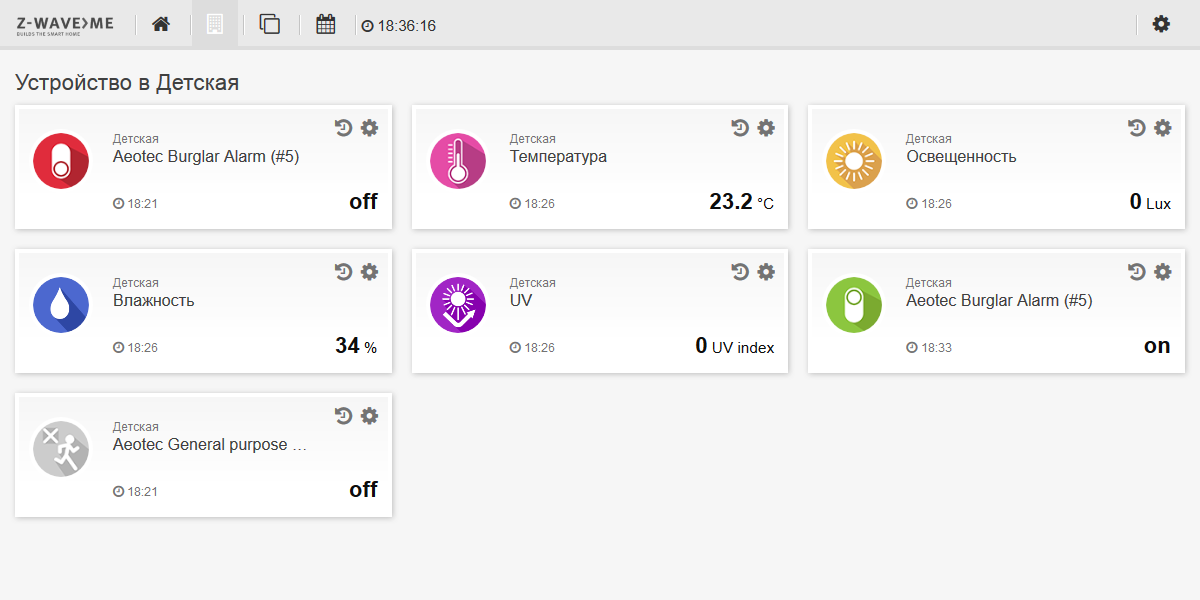Open the Events calendar icon

point(325,24)
